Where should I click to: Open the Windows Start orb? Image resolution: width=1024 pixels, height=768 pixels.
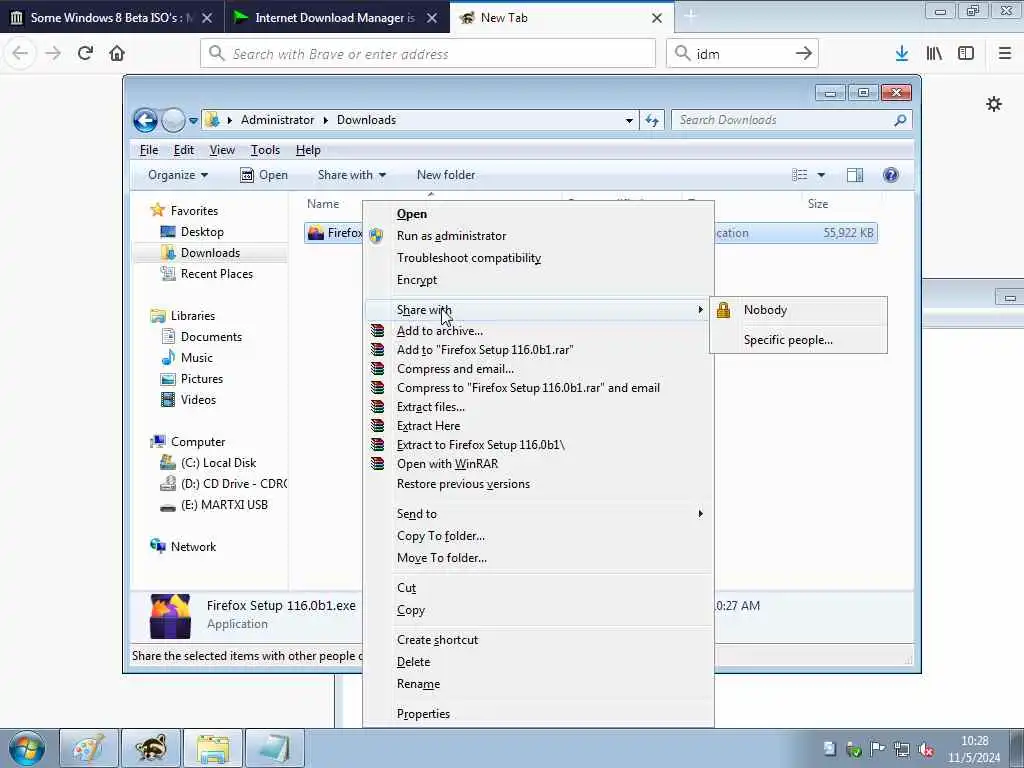(x=27, y=748)
